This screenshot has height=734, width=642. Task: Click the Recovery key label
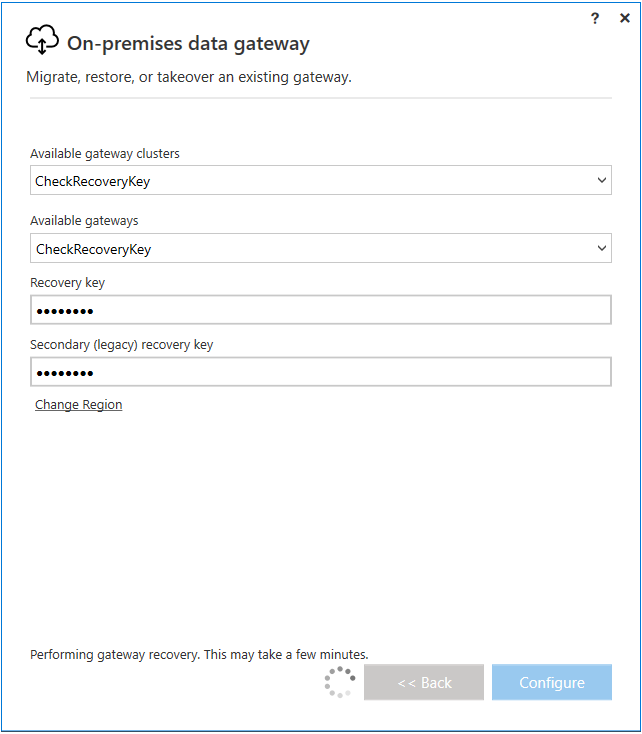point(67,283)
